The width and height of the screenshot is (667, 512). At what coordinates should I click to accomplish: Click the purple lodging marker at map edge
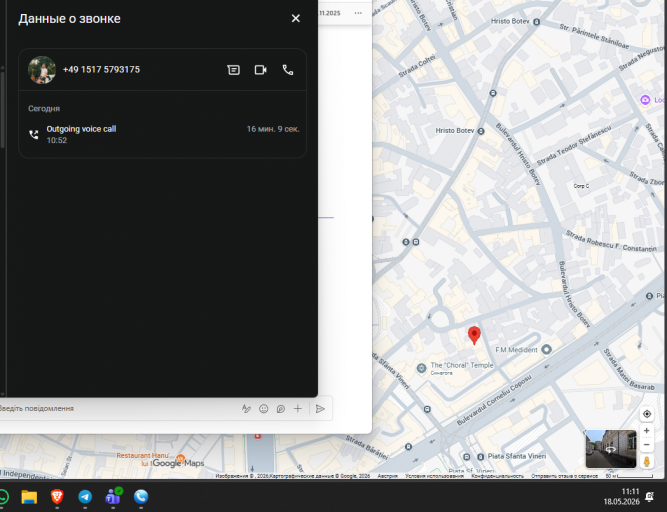(645, 100)
